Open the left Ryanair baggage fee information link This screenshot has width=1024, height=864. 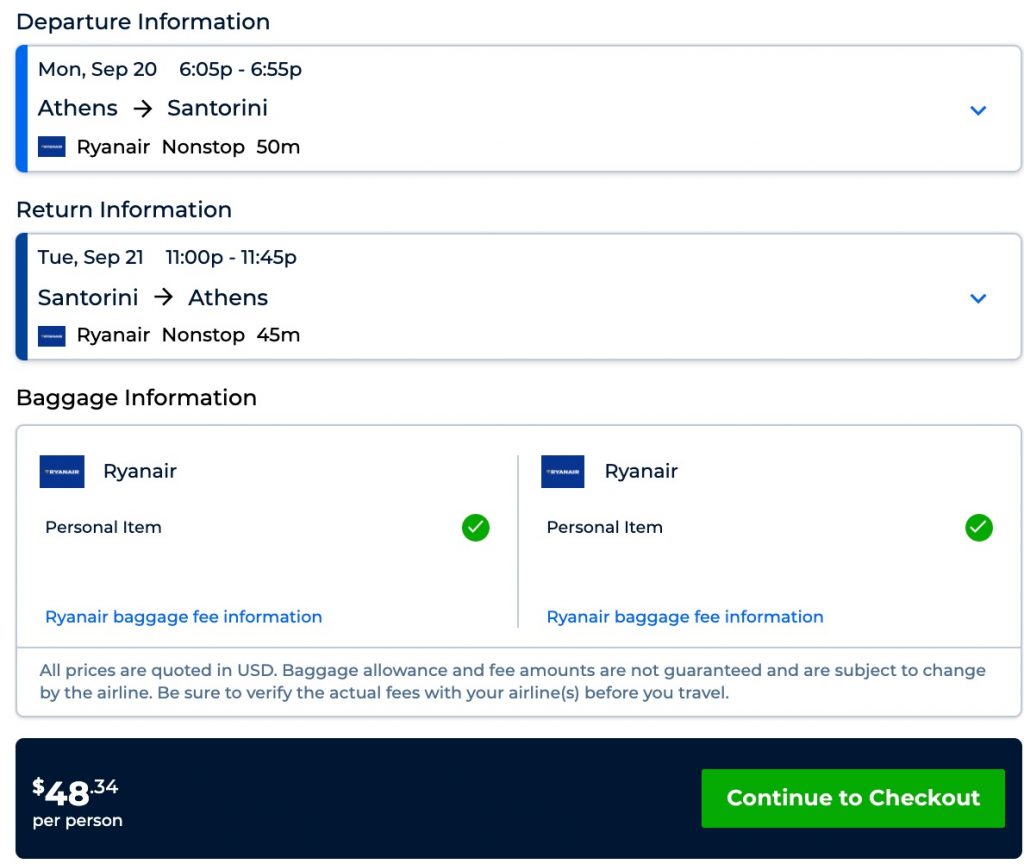coord(184,617)
